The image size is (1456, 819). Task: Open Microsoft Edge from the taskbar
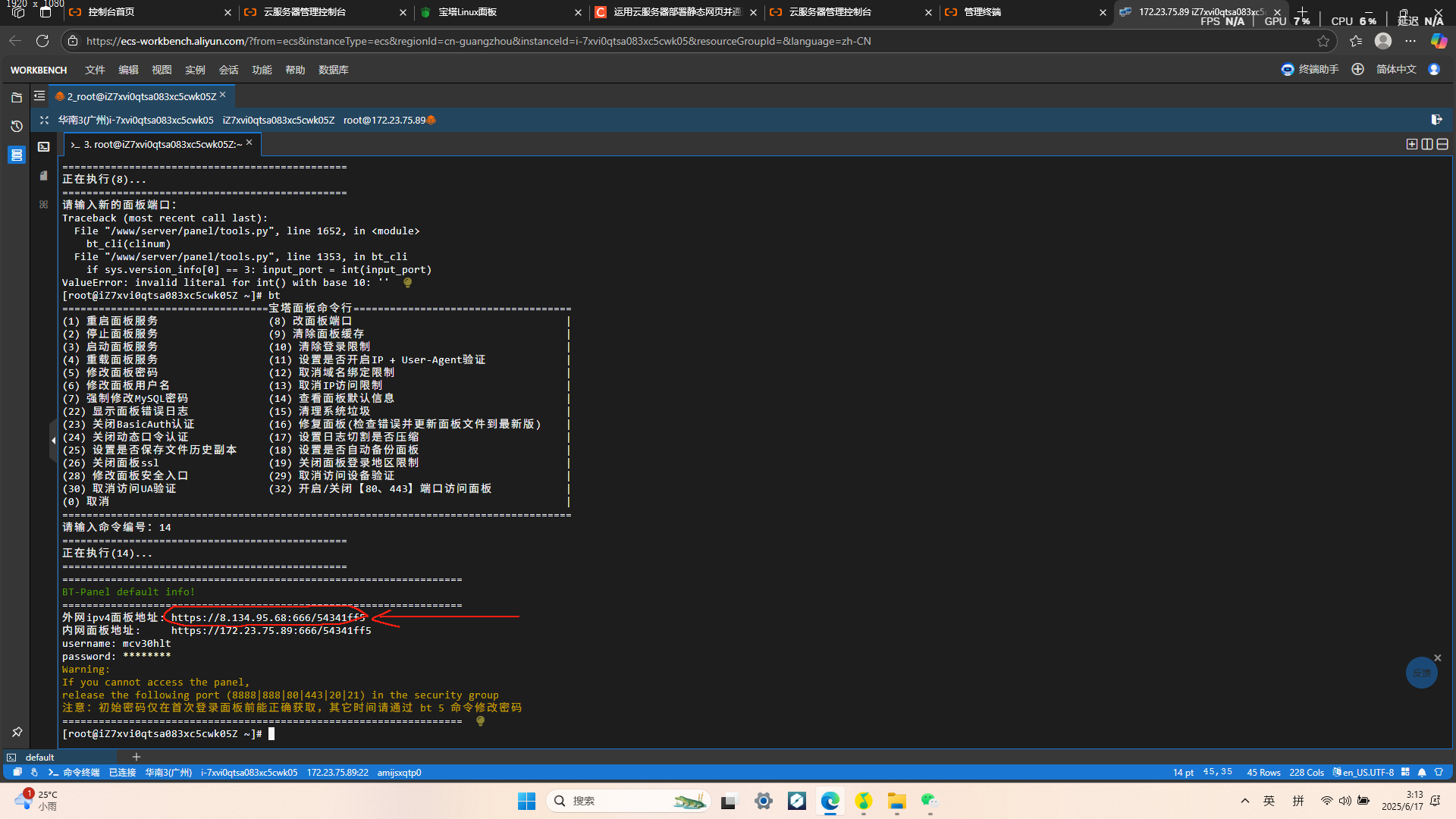pos(830,801)
